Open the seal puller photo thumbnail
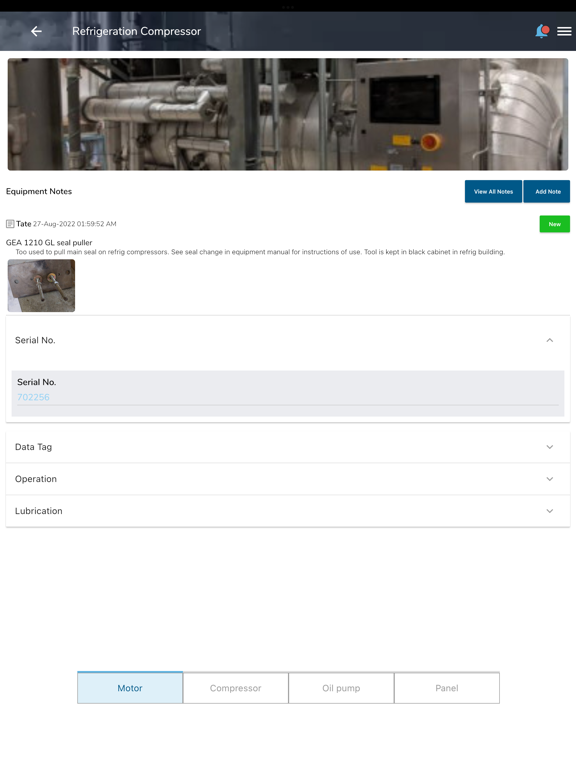This screenshot has height=768, width=576. tap(41, 286)
